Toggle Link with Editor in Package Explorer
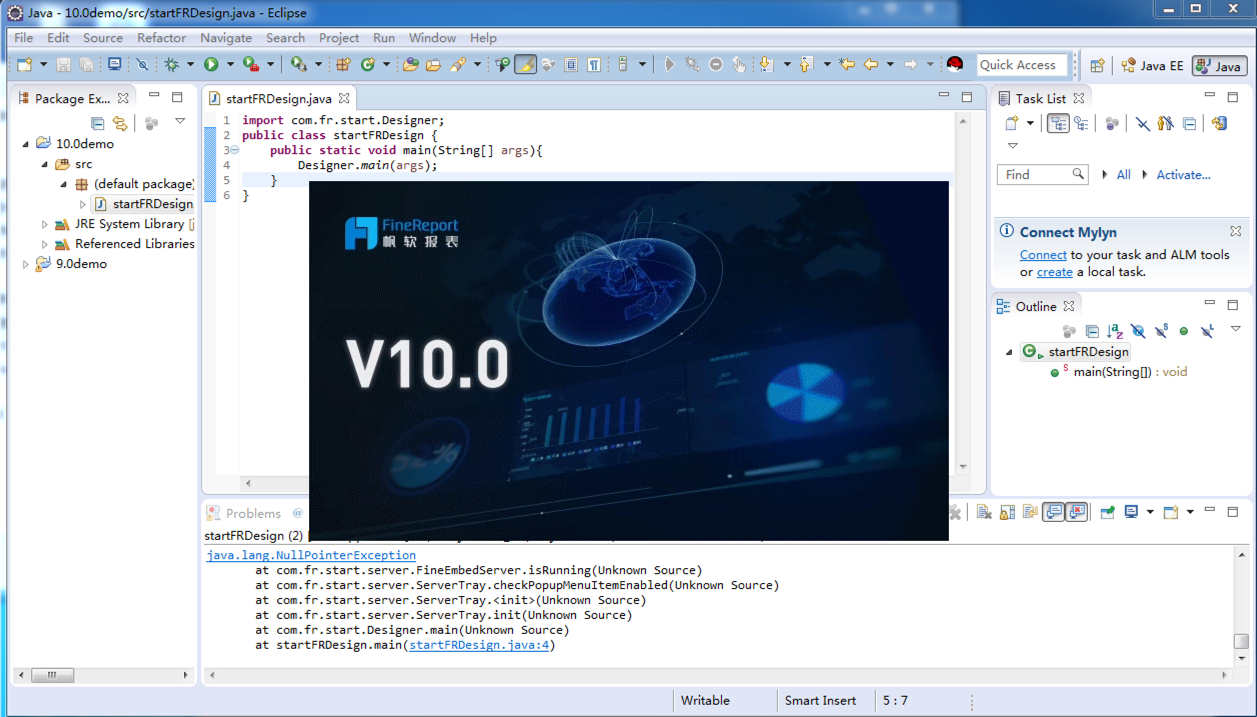This screenshot has width=1257, height=717. pyautogui.click(x=120, y=123)
